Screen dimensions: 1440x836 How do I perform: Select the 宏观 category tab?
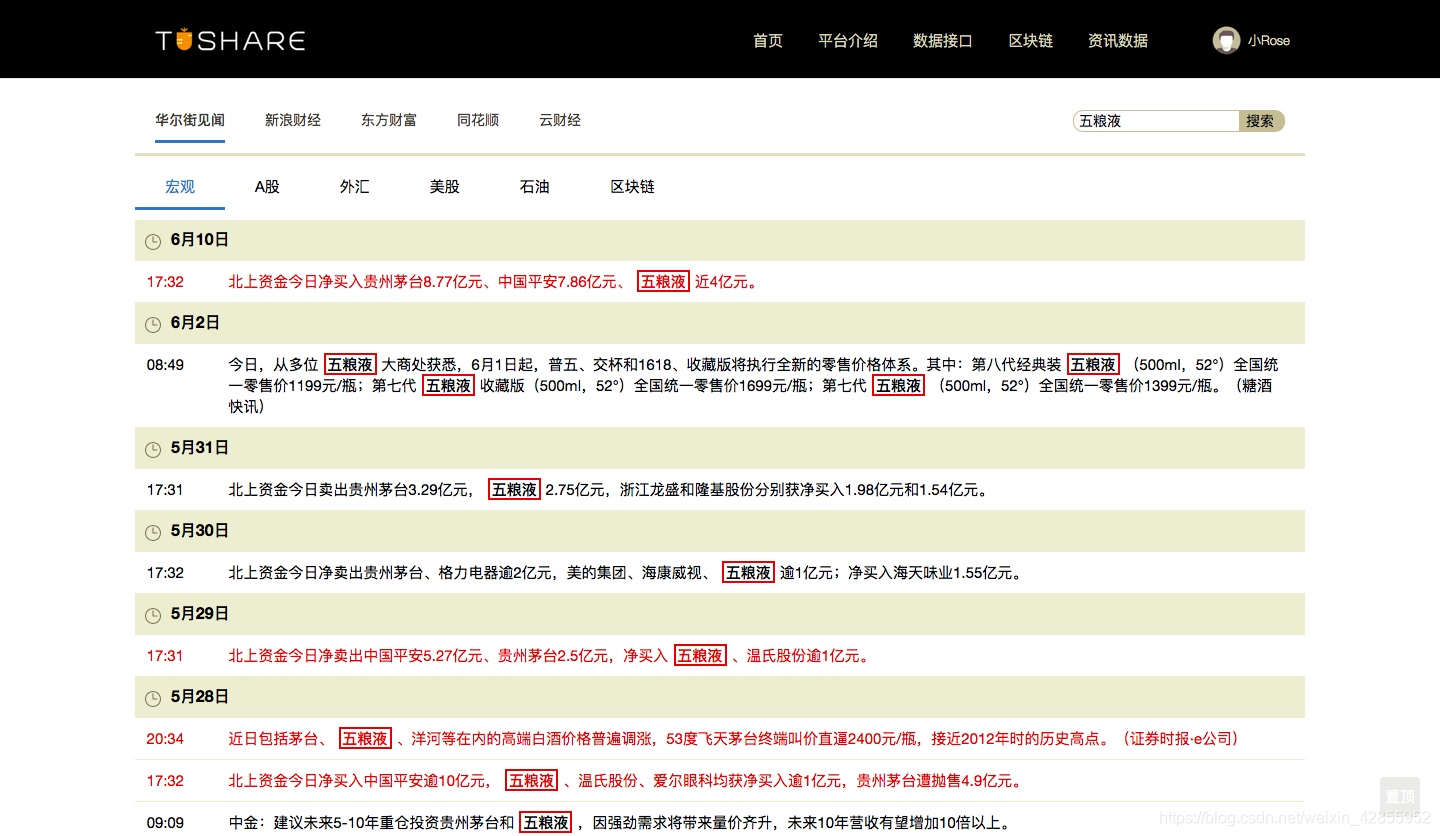click(x=180, y=187)
